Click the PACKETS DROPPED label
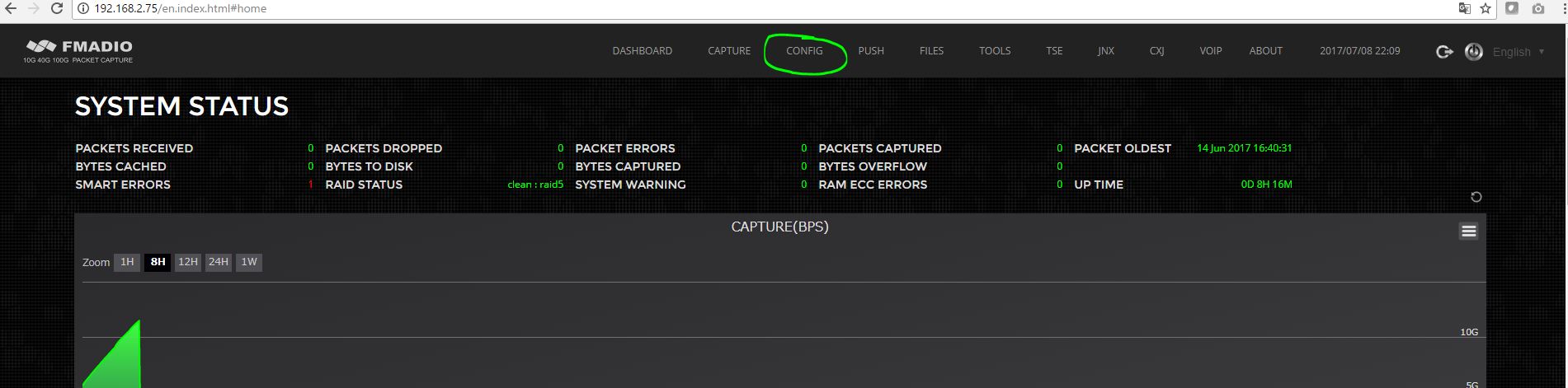 [384, 148]
